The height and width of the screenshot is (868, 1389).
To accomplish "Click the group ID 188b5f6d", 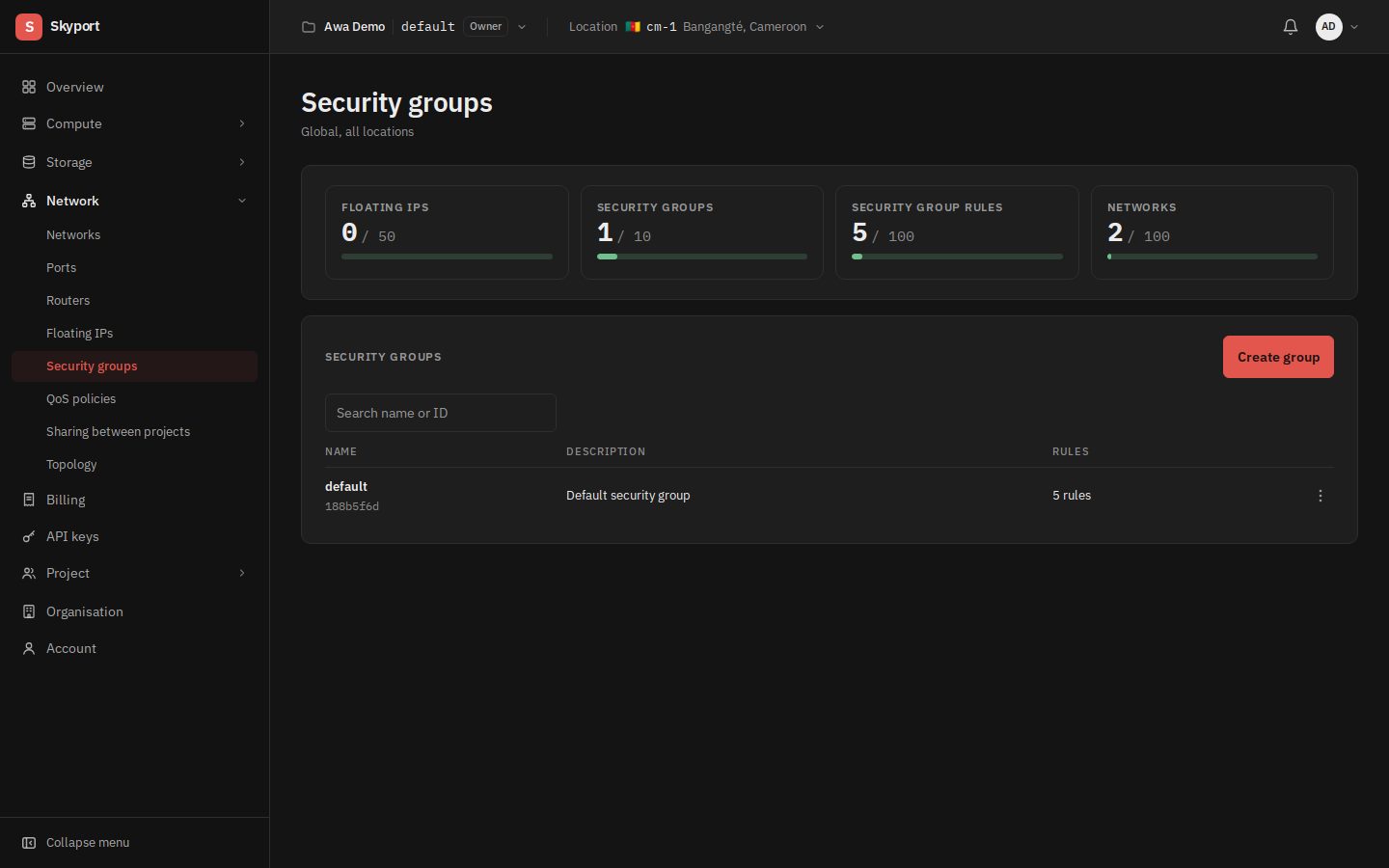I will (x=352, y=506).
